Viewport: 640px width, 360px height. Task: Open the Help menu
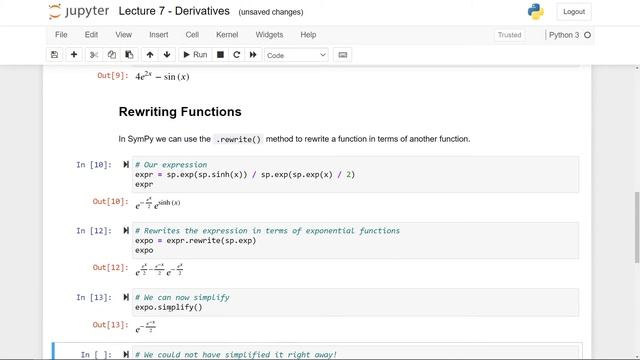308,35
